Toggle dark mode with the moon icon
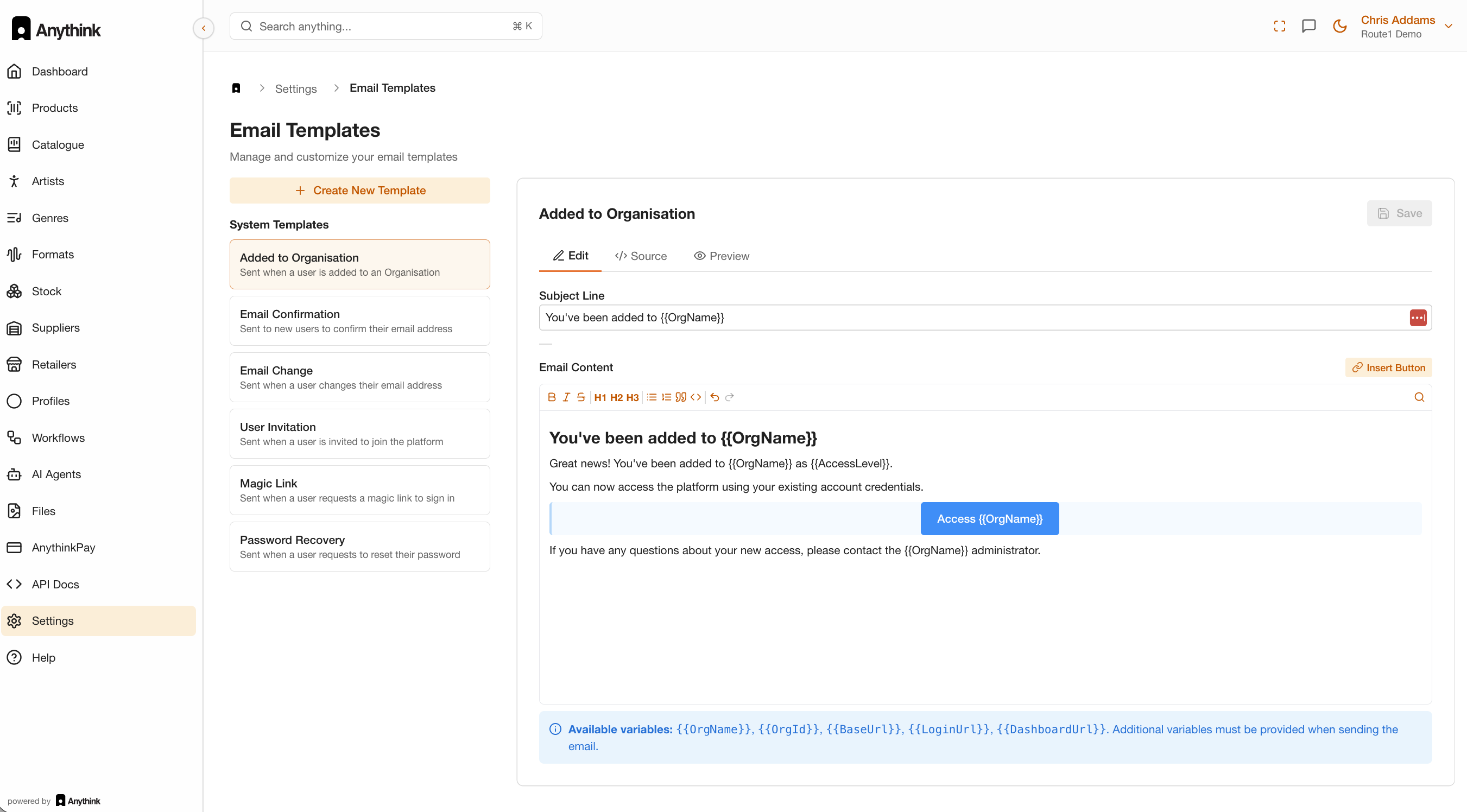The height and width of the screenshot is (812, 1467). point(1339,26)
